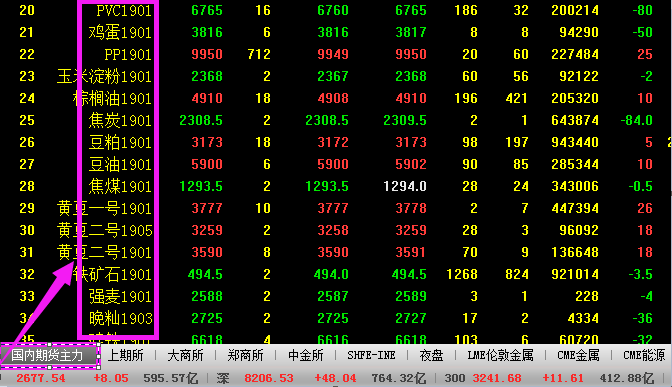
Task: Open the 夜盘 tab
Action: click(431, 355)
